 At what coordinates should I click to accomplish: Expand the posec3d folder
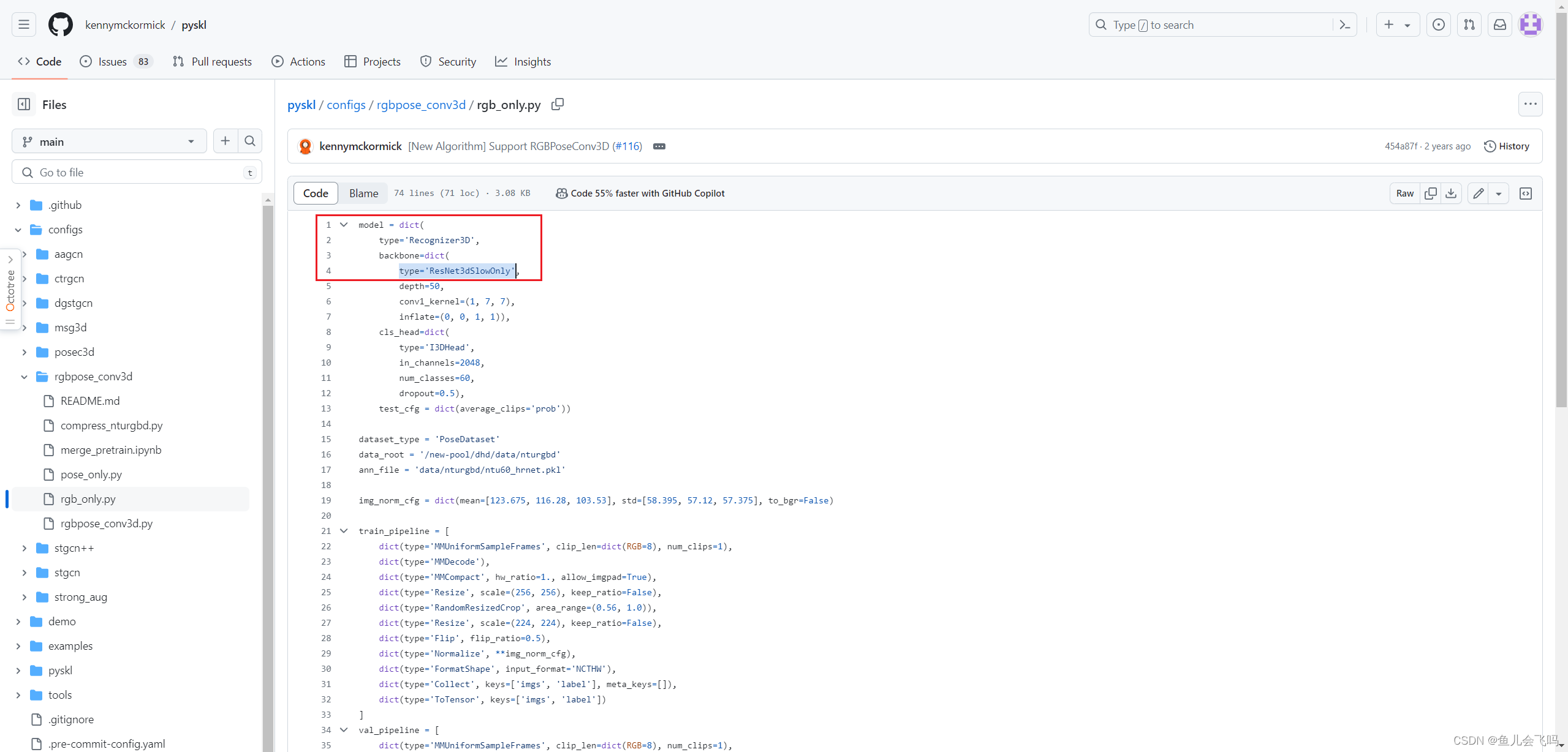24,352
